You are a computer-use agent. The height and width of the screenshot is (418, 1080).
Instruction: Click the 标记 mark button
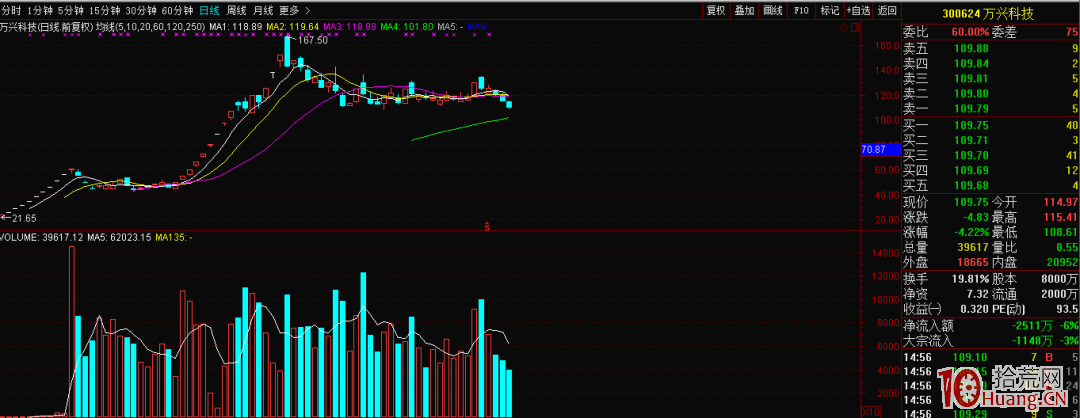[x=829, y=10]
